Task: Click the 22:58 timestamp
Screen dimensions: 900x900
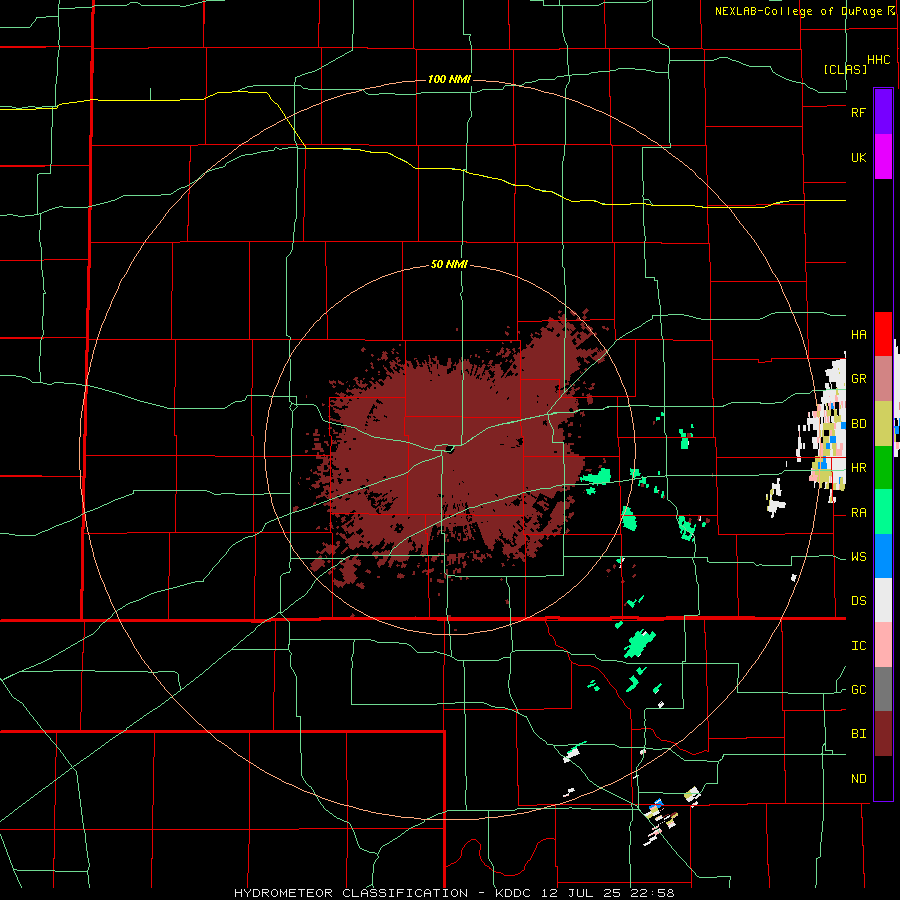Action: point(654,893)
